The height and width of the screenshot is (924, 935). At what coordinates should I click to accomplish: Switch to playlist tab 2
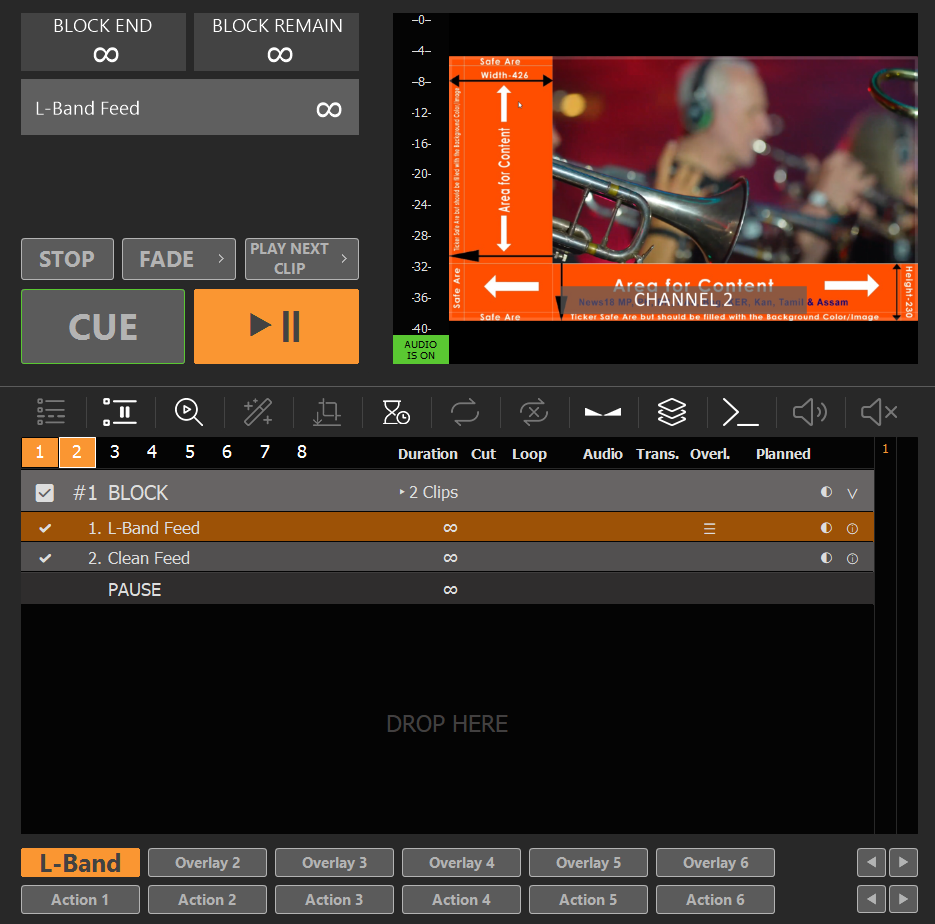(77, 452)
